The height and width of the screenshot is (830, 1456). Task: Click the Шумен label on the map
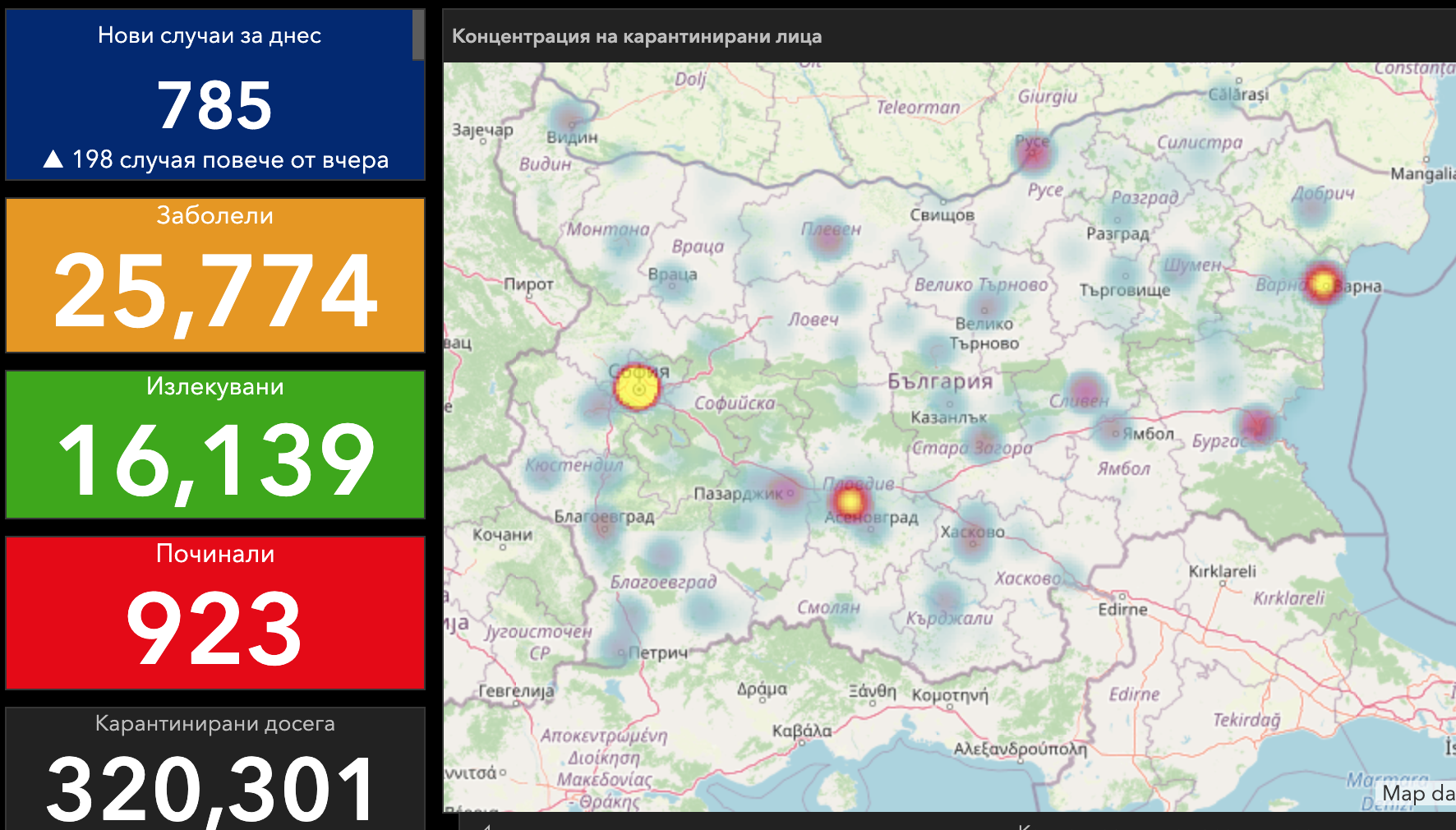1192,265
